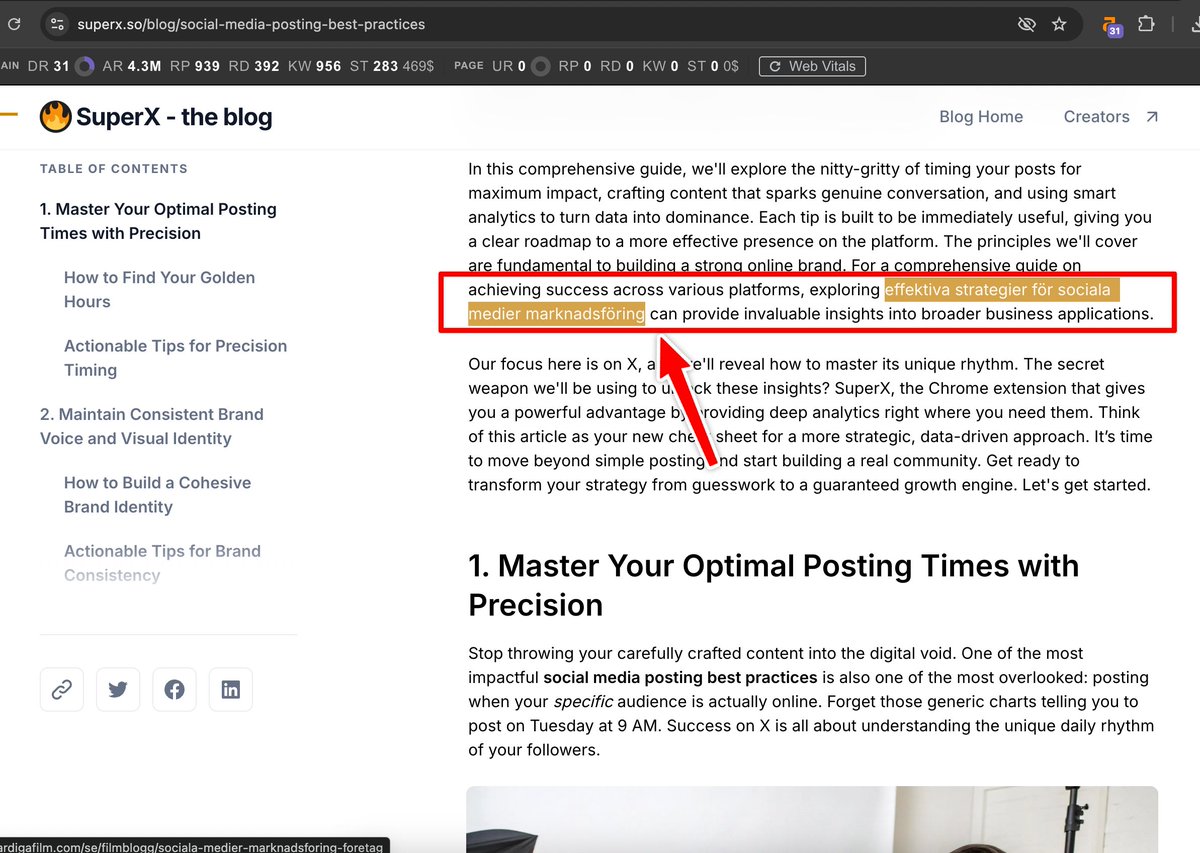
Task: Switch to Blog Home
Action: point(981,116)
